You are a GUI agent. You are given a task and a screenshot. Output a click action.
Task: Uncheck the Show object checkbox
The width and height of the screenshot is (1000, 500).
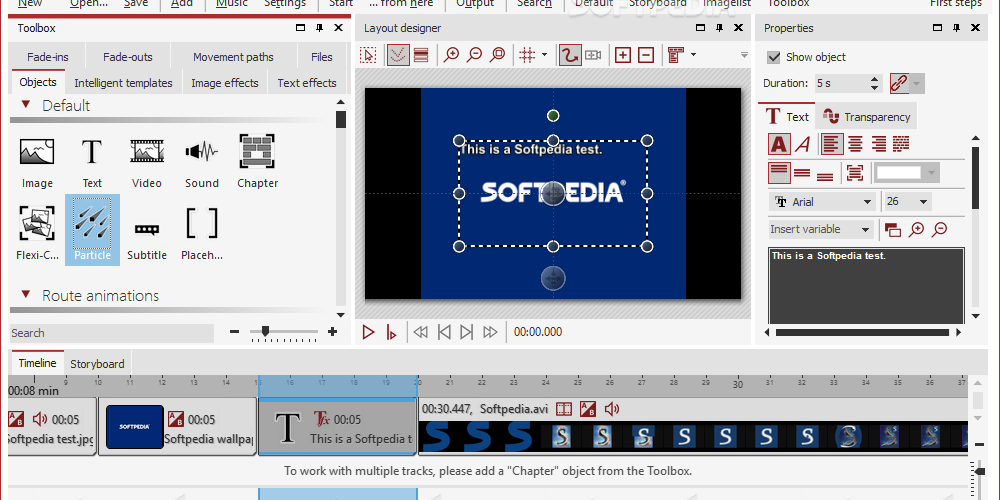774,57
